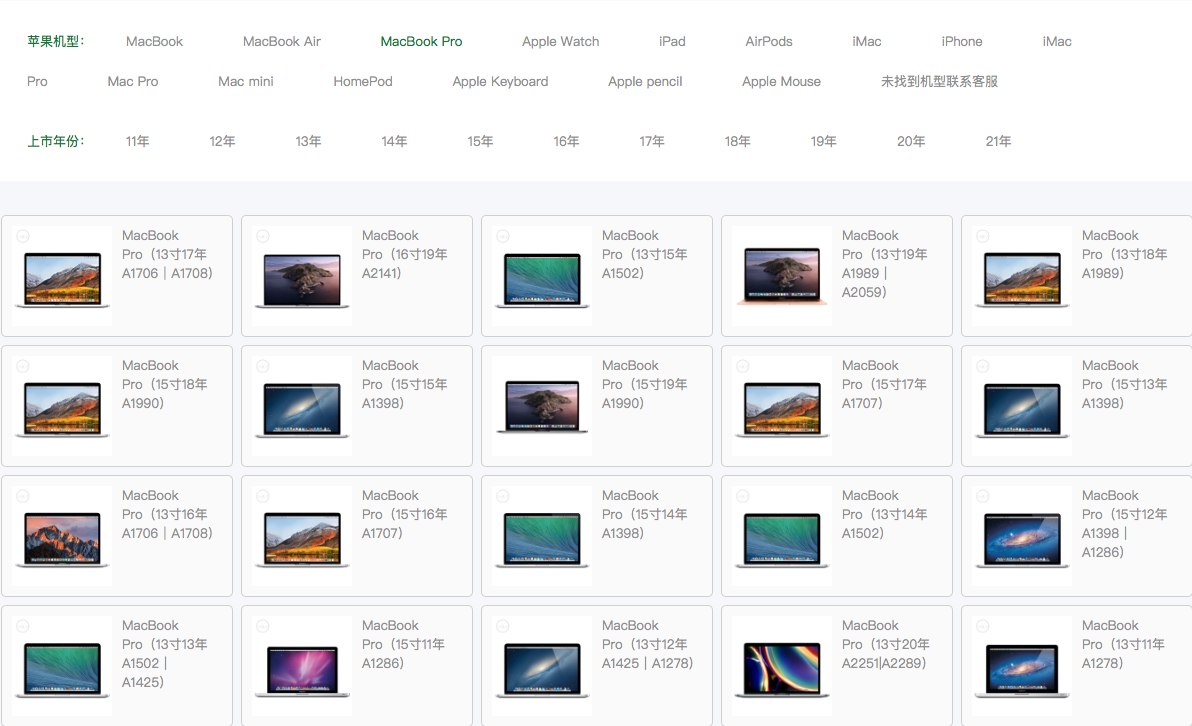Click the text MacBook Pro (15寸13年 A1398)
1192x726 pixels.
[x=1124, y=385]
